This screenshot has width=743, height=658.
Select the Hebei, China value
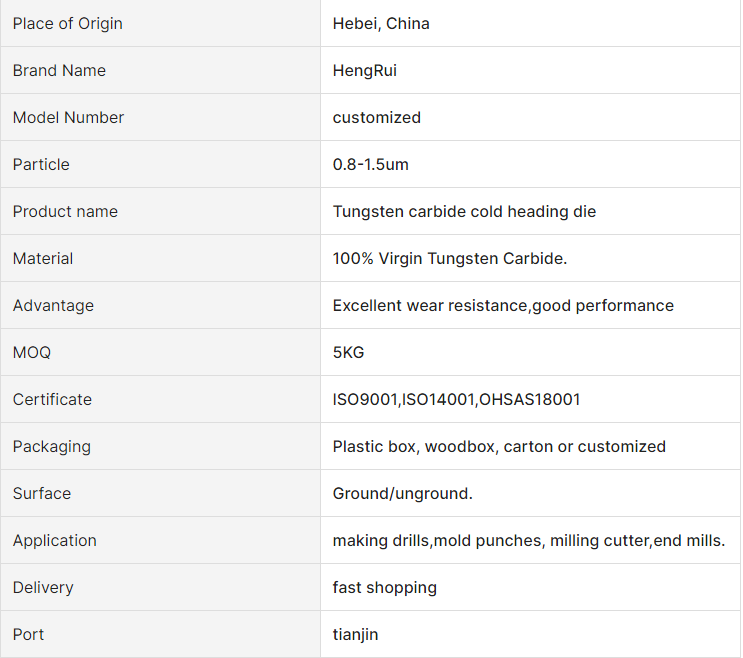click(x=381, y=23)
